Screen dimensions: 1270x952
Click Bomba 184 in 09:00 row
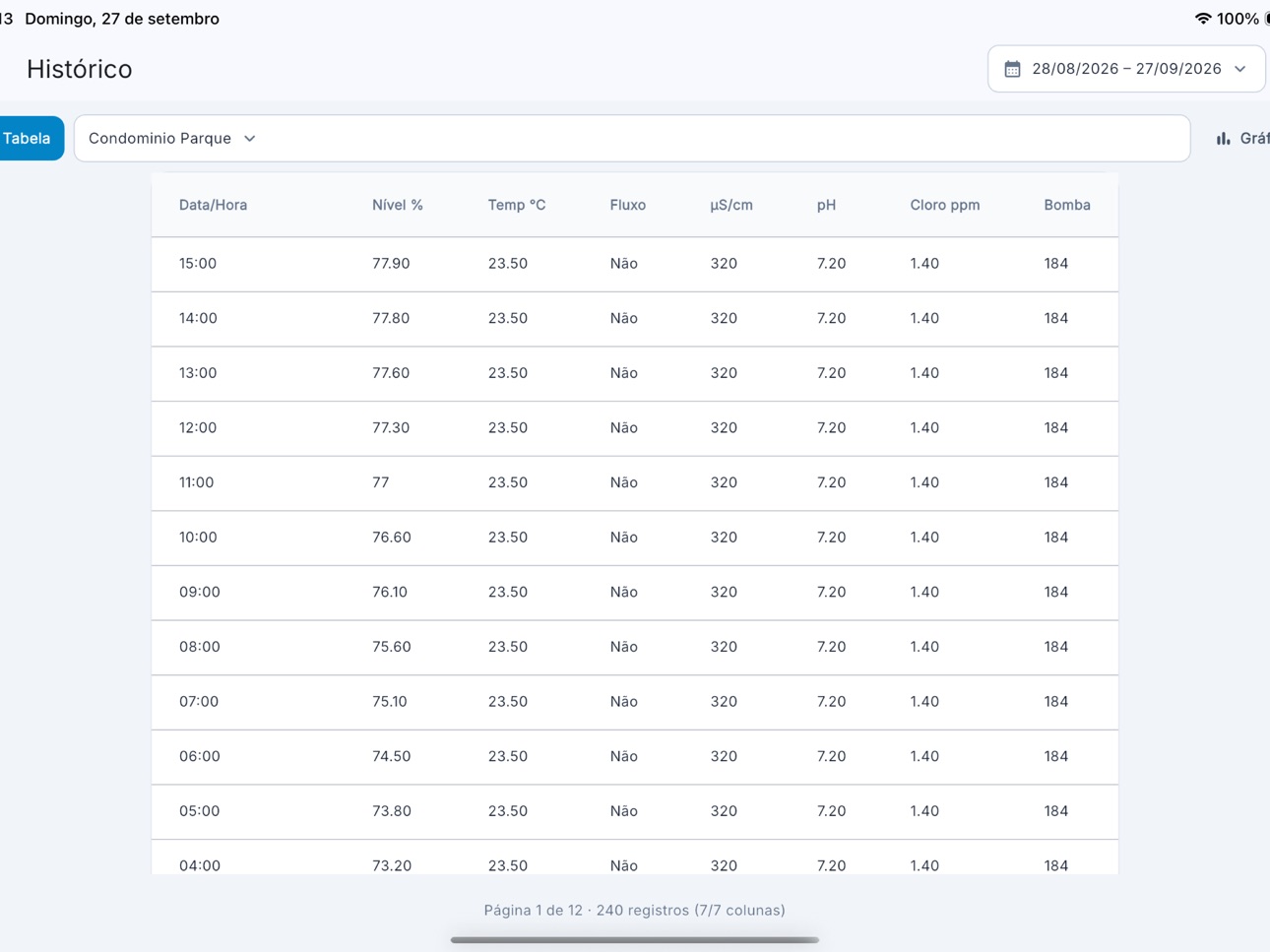click(x=1056, y=592)
